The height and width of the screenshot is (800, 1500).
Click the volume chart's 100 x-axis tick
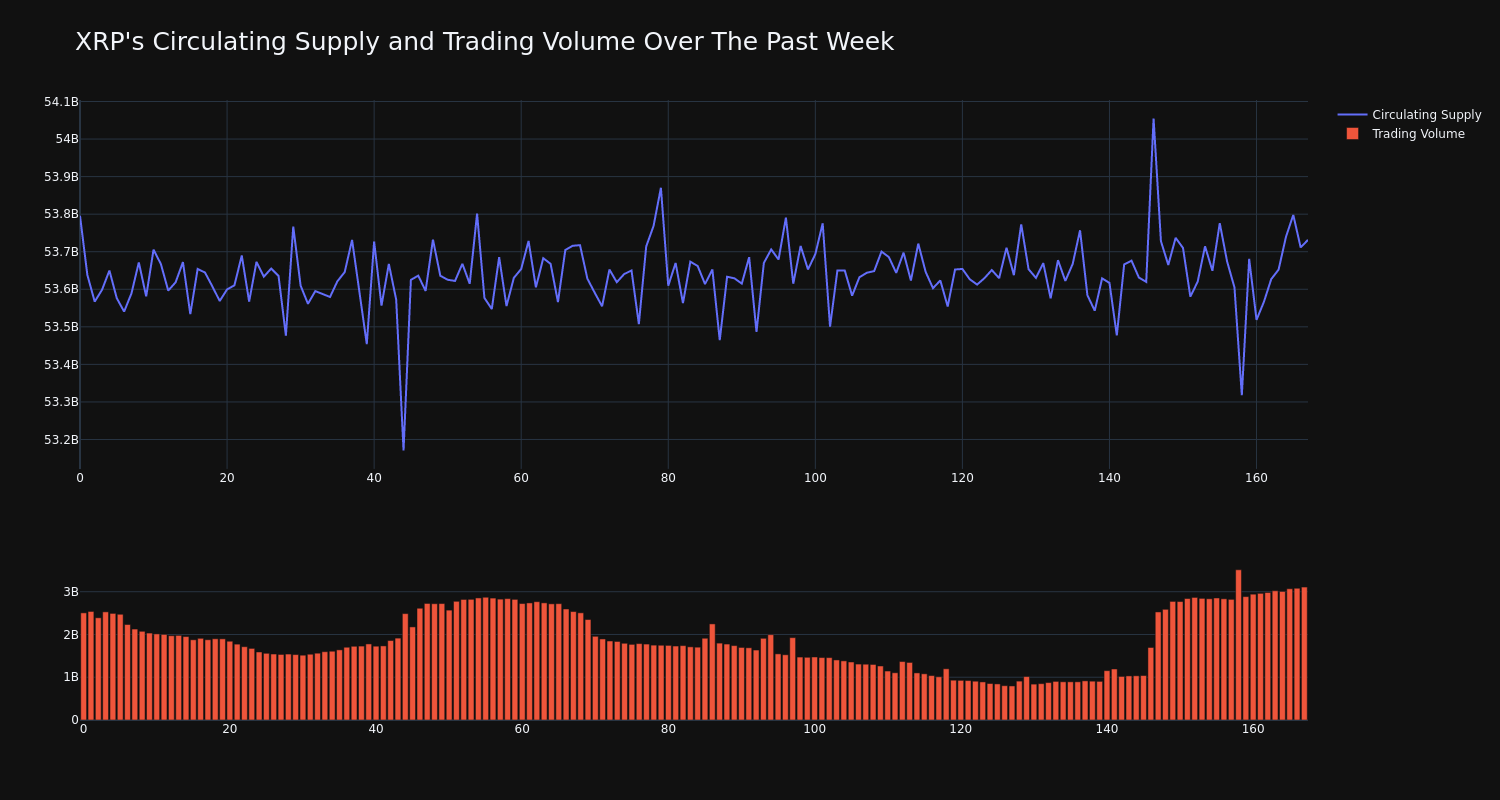[x=815, y=729]
